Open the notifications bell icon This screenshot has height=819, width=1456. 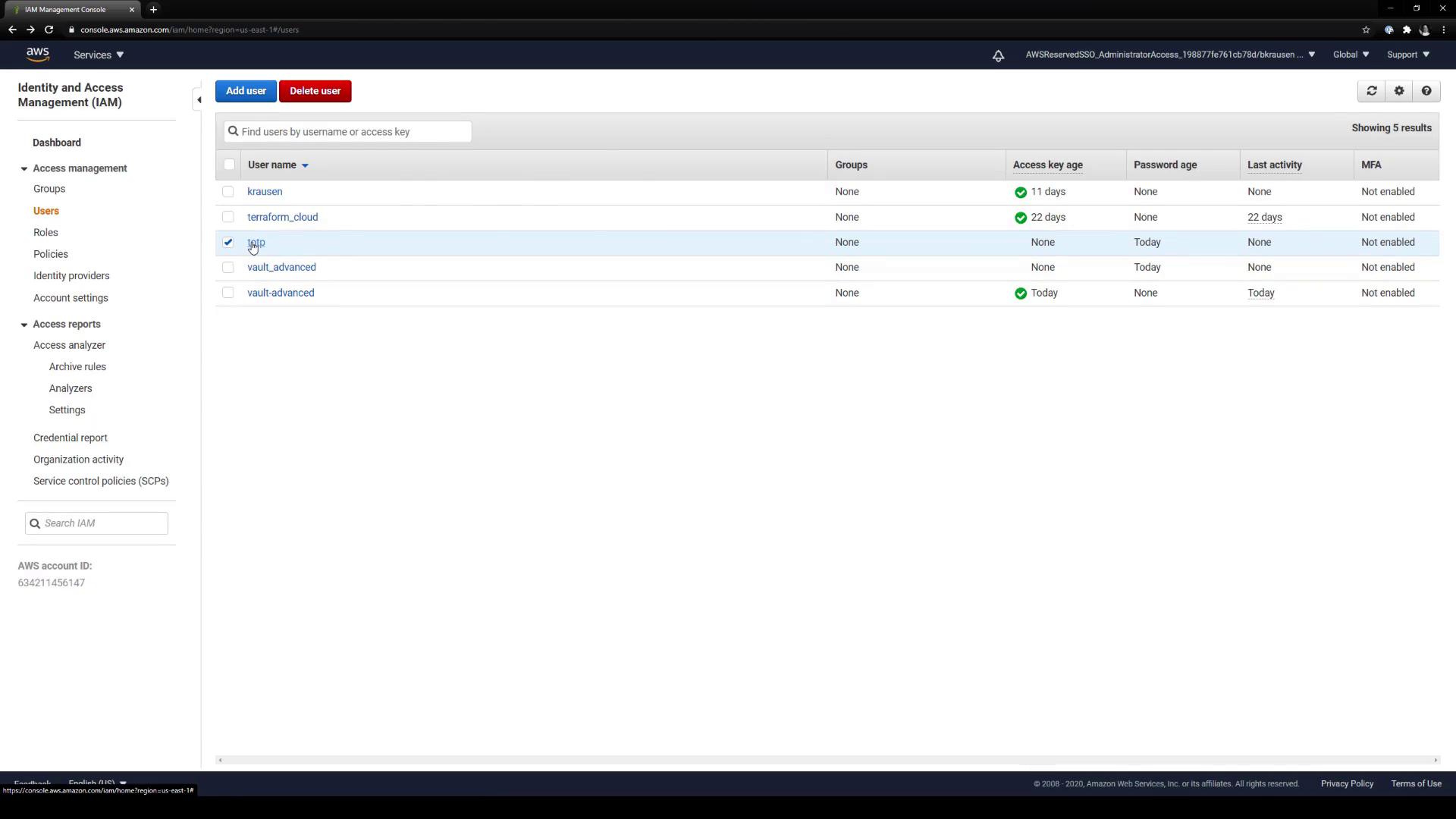coord(998,55)
